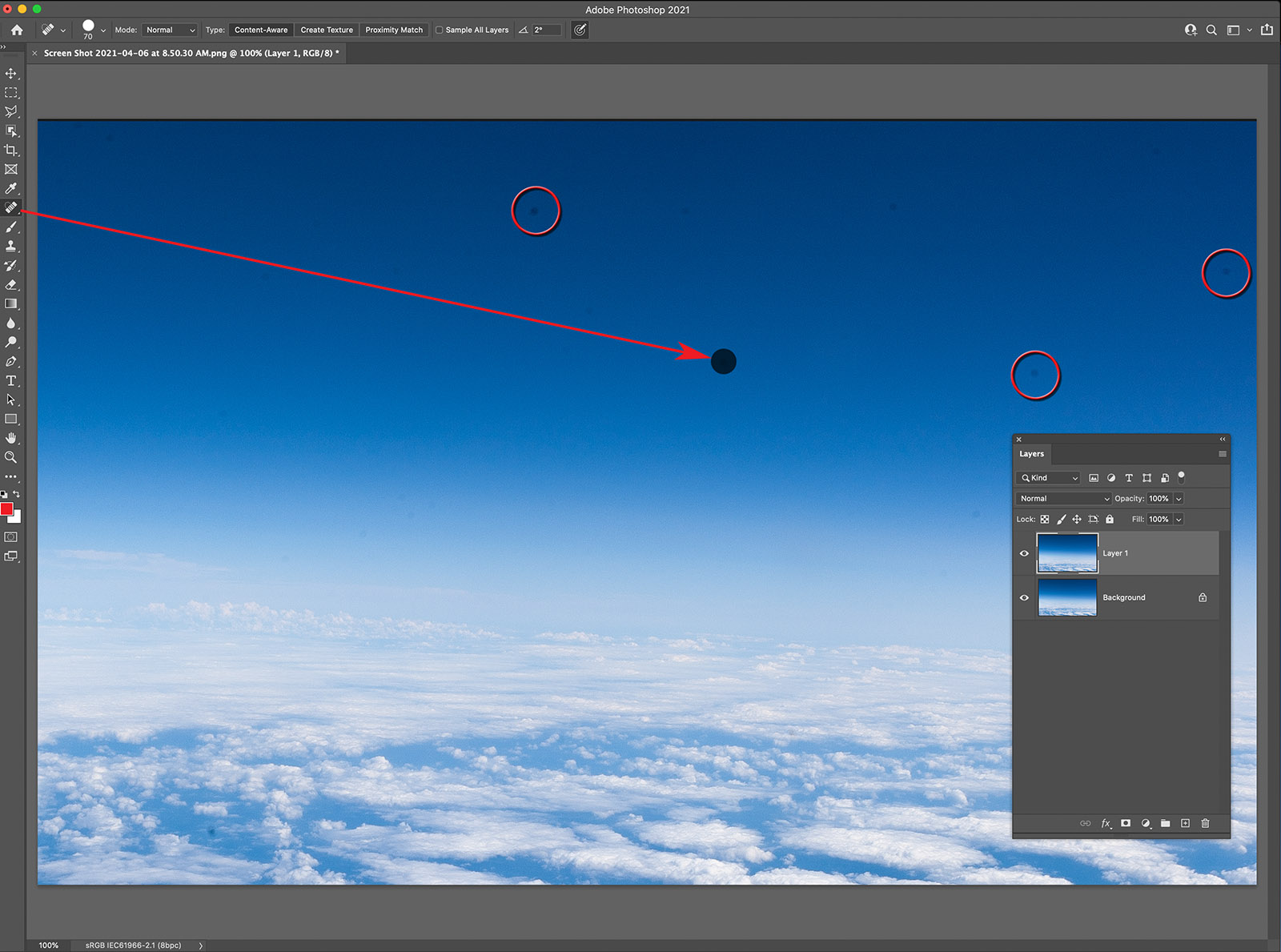Open layer blend mode dropdown
The width and height of the screenshot is (1281, 952).
point(1063,499)
